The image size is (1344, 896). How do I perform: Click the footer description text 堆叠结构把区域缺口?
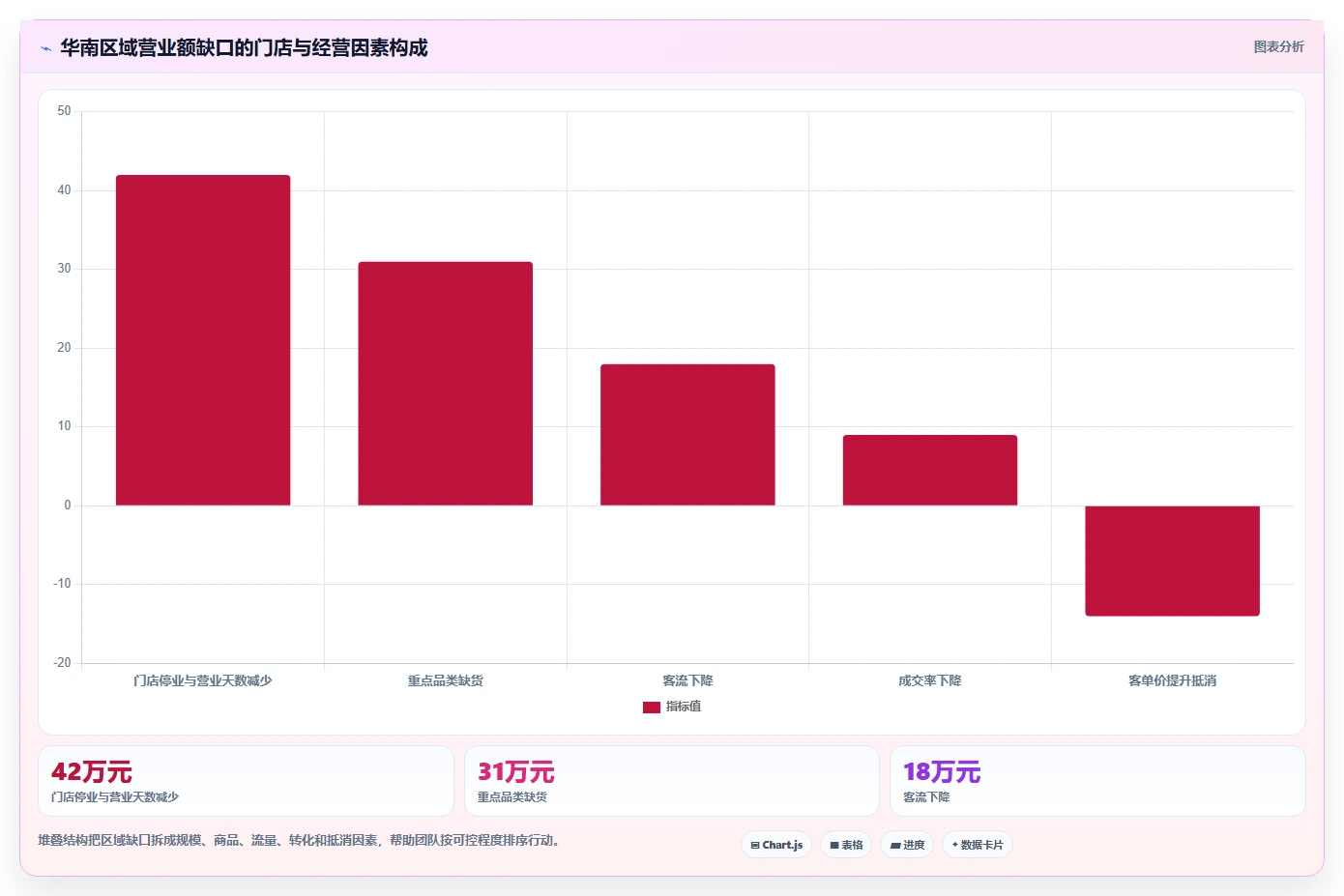click(x=299, y=840)
